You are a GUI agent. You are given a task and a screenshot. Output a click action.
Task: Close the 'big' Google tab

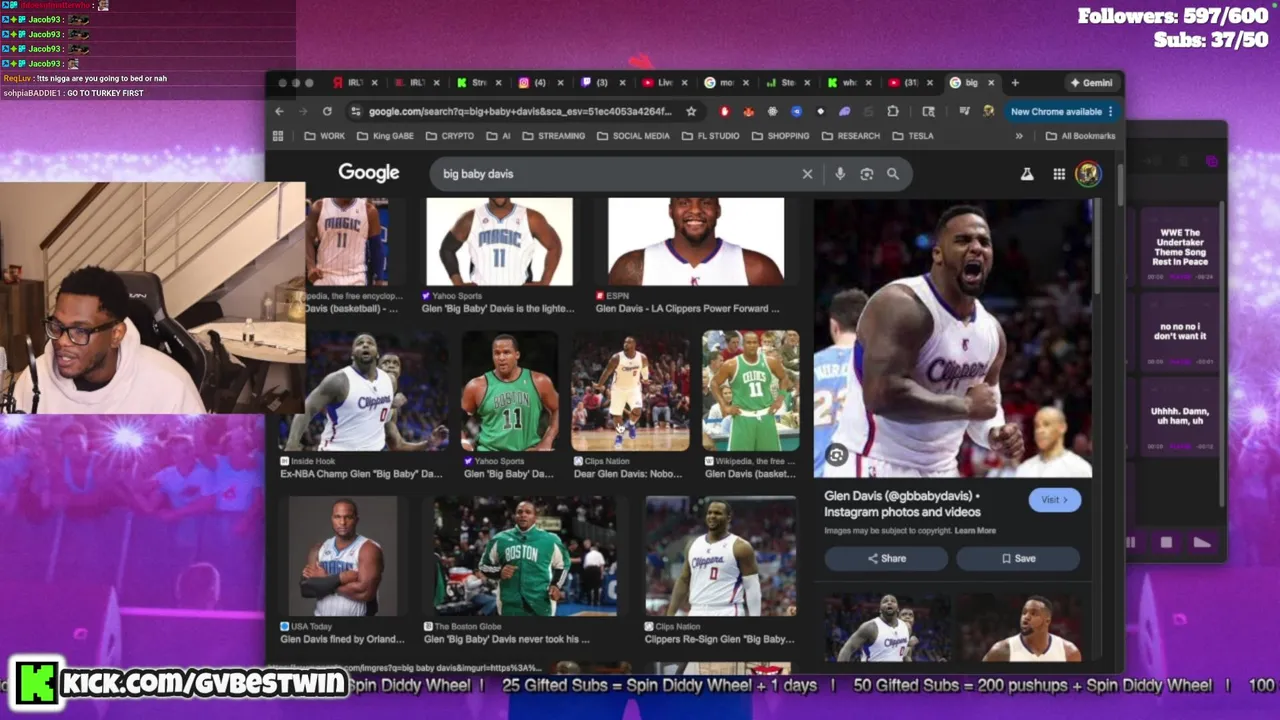pos(991,83)
